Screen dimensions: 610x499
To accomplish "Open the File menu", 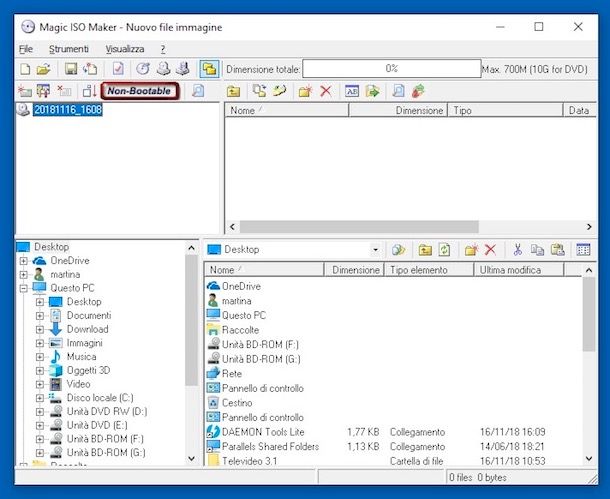I will point(26,49).
